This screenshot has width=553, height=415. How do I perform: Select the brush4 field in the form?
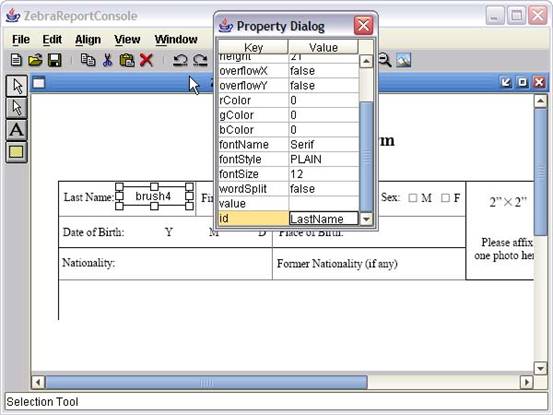point(154,196)
